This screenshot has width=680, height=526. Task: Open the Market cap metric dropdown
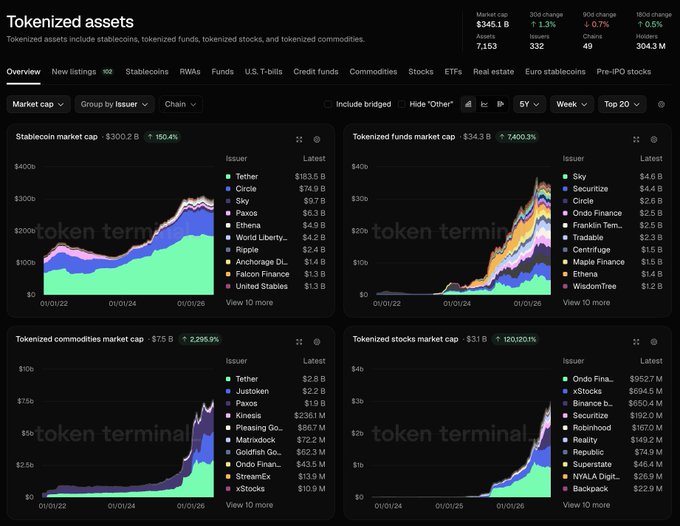pos(38,104)
